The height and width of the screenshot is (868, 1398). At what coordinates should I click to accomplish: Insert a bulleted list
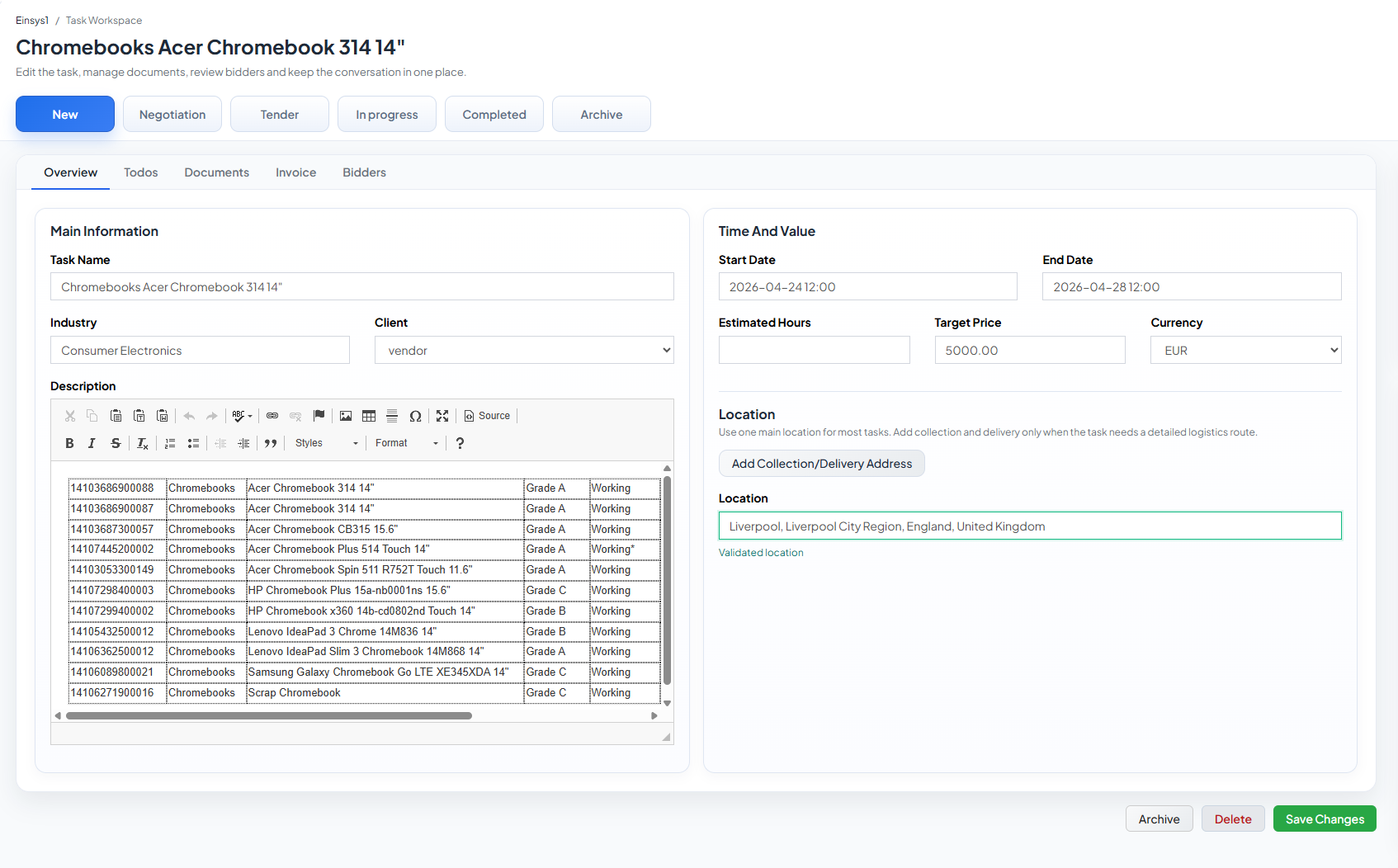pos(193,443)
